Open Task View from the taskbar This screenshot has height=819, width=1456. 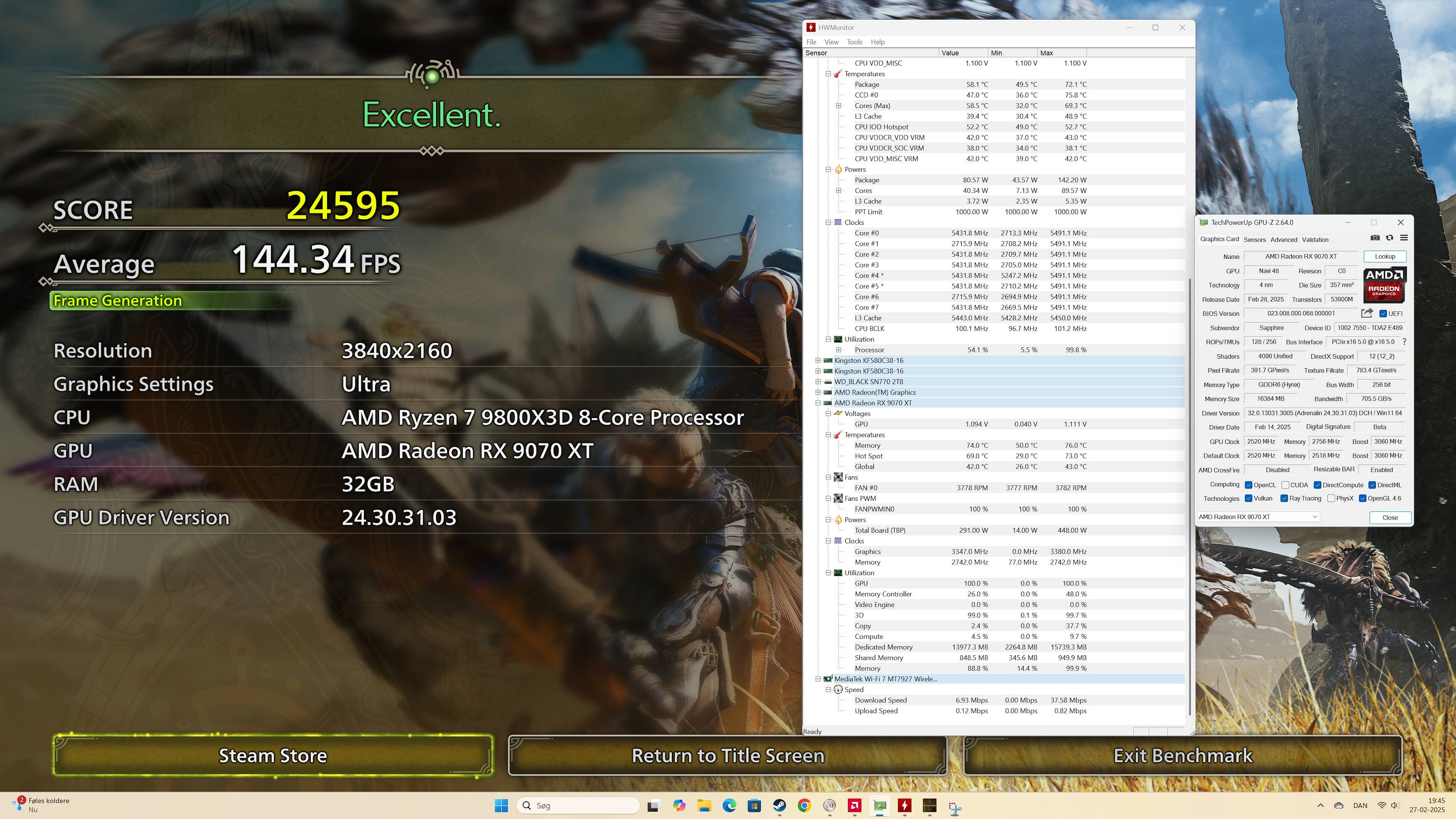point(654,805)
